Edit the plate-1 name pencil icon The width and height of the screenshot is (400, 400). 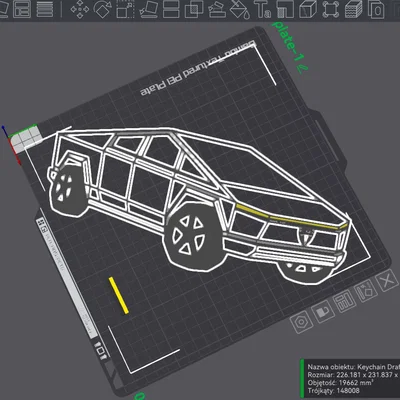[x=303, y=68]
